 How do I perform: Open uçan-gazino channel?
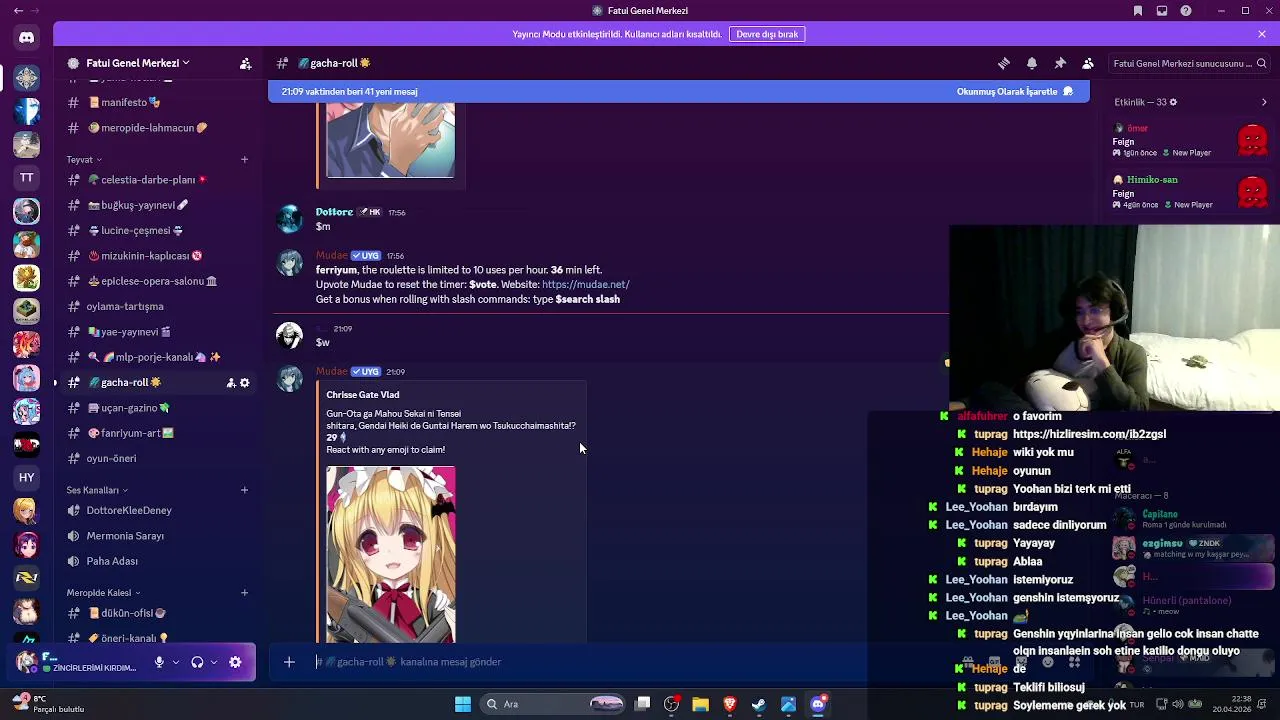158,408
